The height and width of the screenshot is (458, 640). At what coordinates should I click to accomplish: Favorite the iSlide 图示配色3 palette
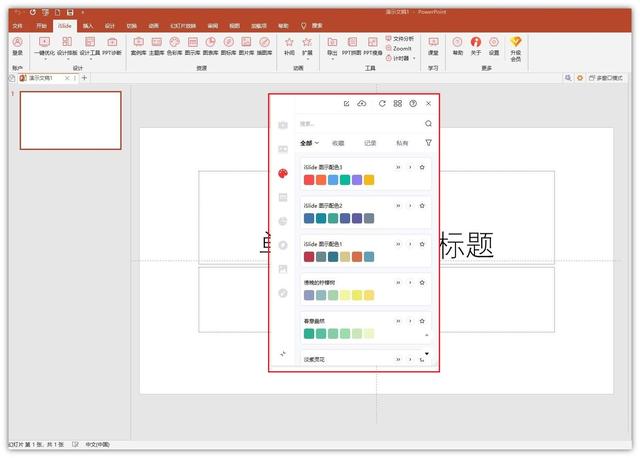(x=422, y=167)
